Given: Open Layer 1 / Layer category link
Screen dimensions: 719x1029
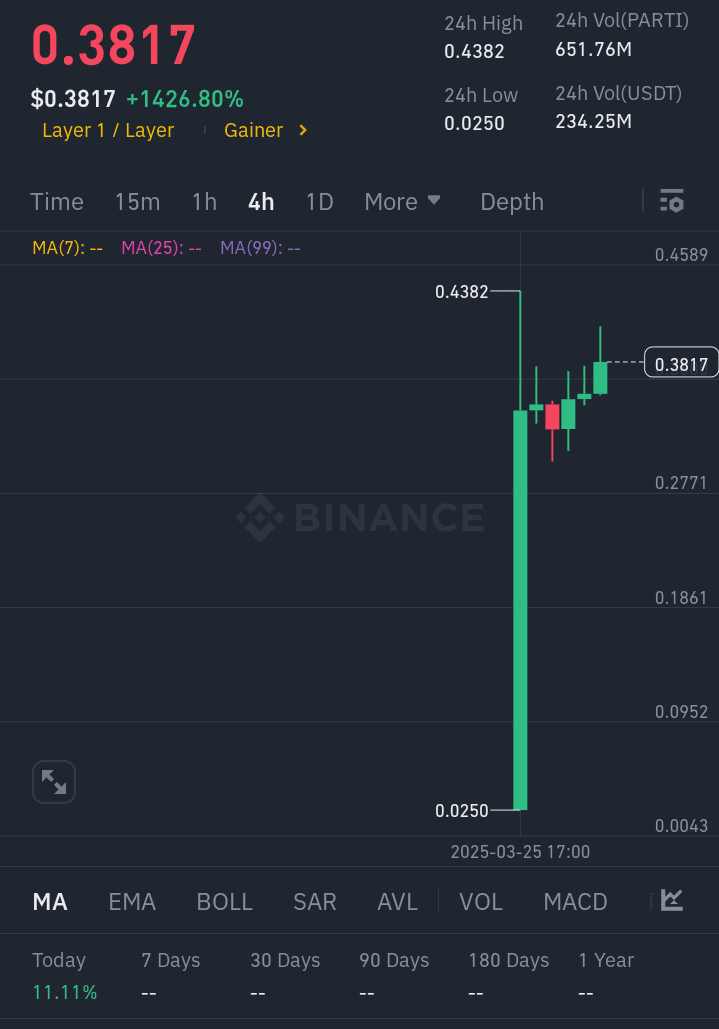Looking at the screenshot, I should click(108, 130).
